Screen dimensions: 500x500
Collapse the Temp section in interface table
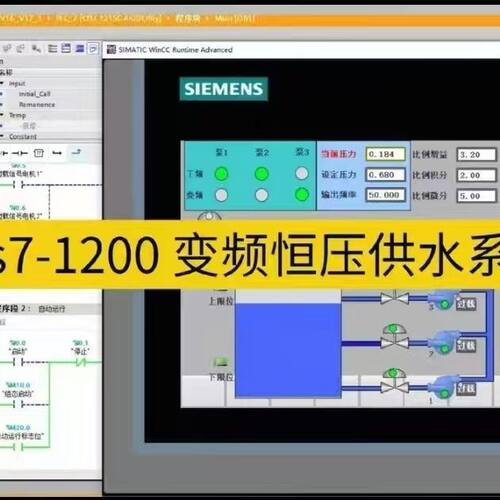click(3, 115)
